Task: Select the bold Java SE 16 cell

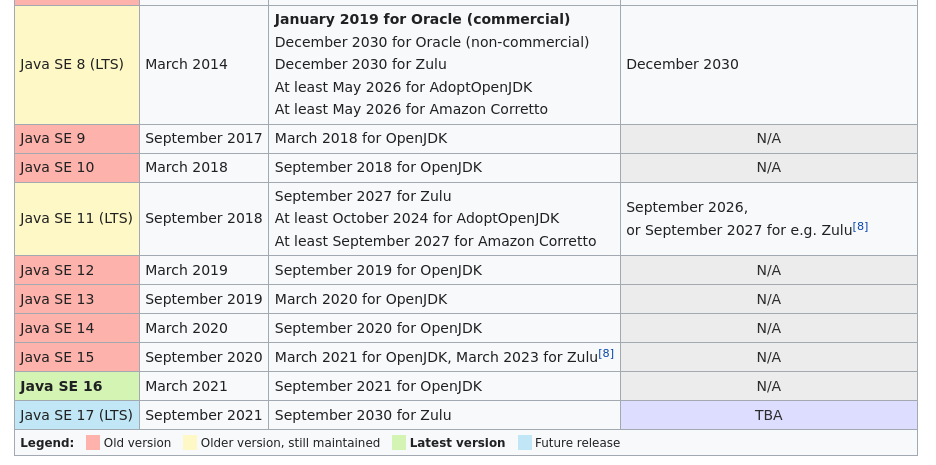Action: 77,386
